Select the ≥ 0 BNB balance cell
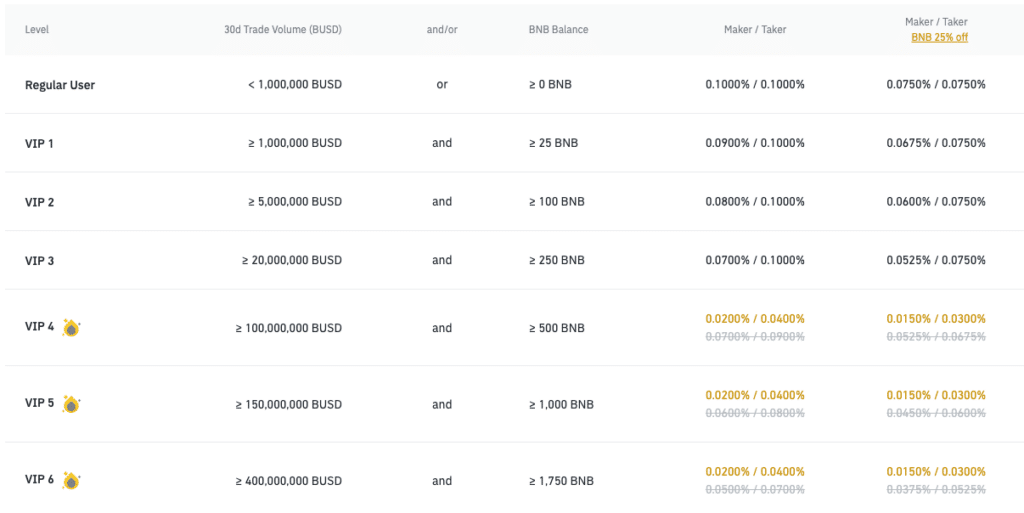The height and width of the screenshot is (513, 1024). click(x=550, y=85)
